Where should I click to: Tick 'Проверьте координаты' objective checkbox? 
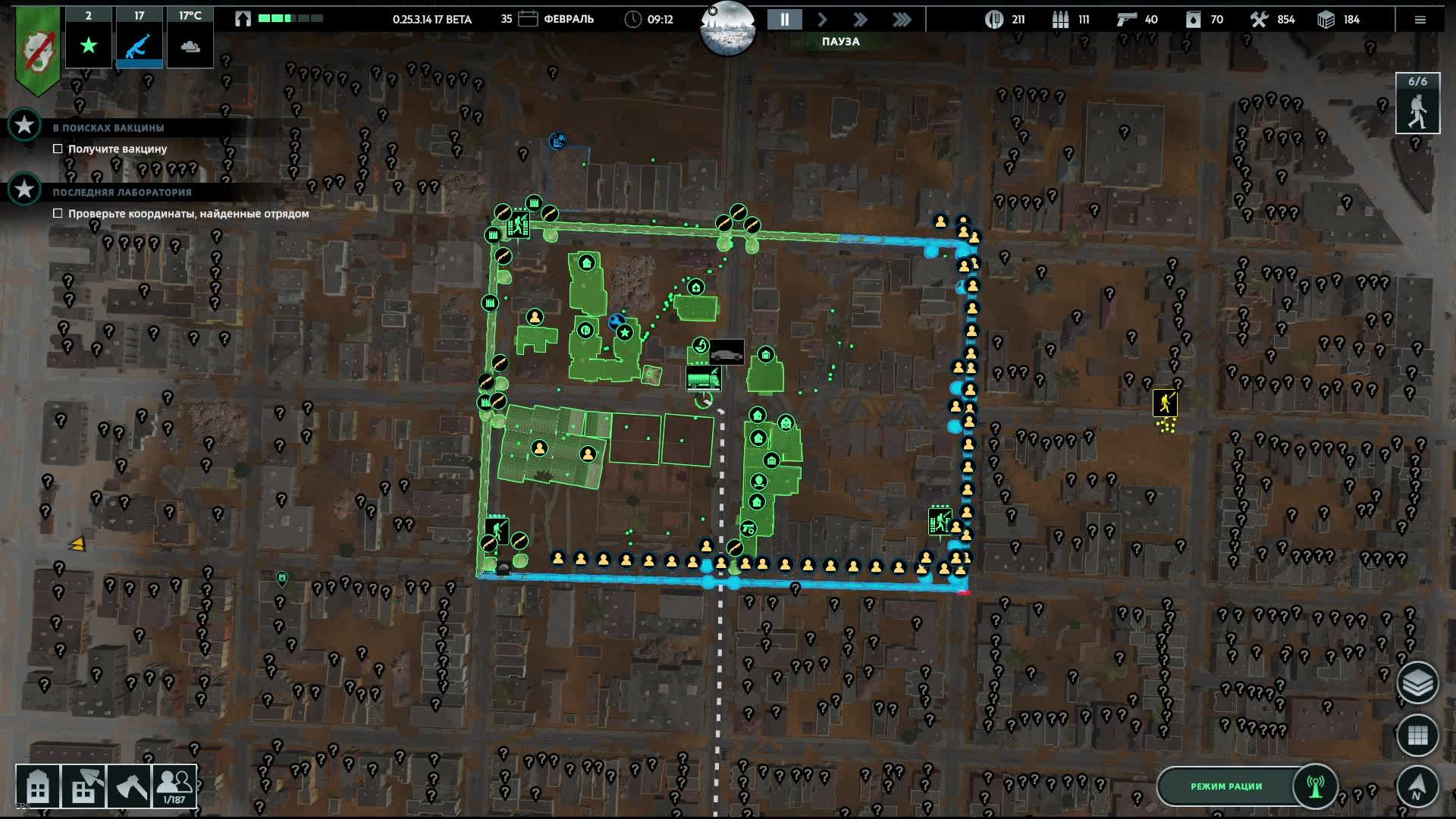coord(58,214)
